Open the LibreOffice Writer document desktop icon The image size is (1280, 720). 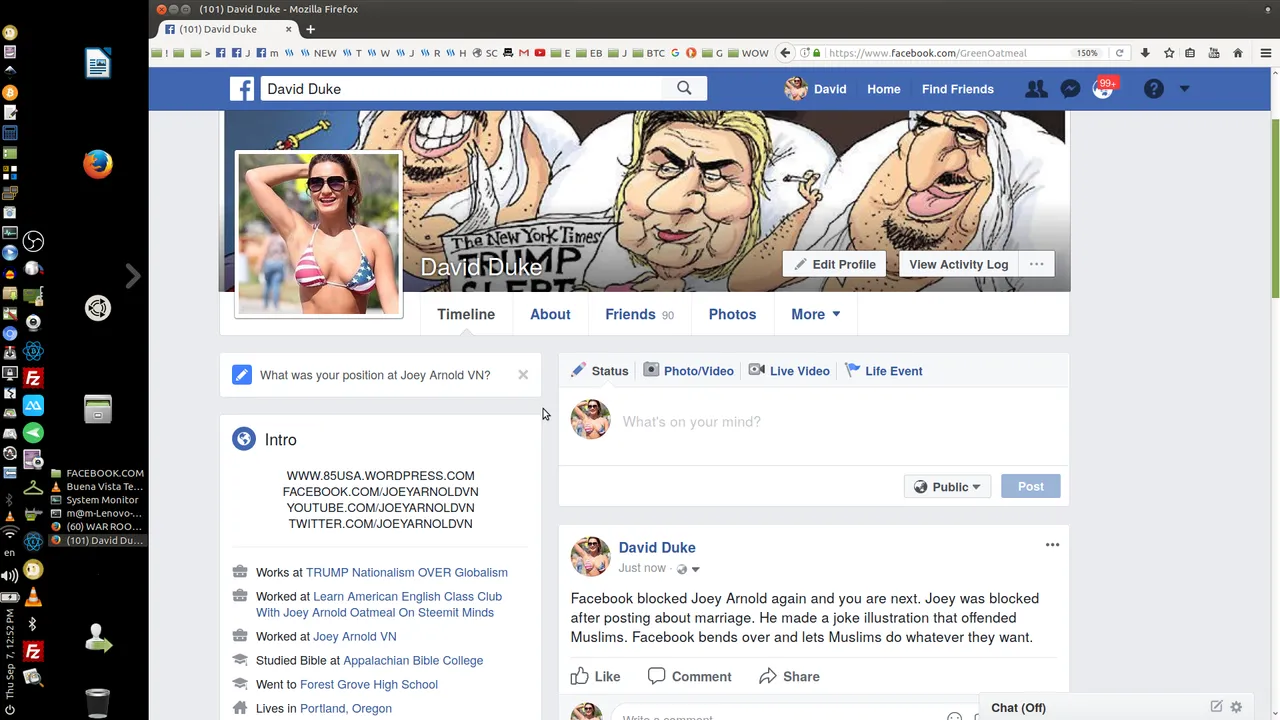[97, 64]
